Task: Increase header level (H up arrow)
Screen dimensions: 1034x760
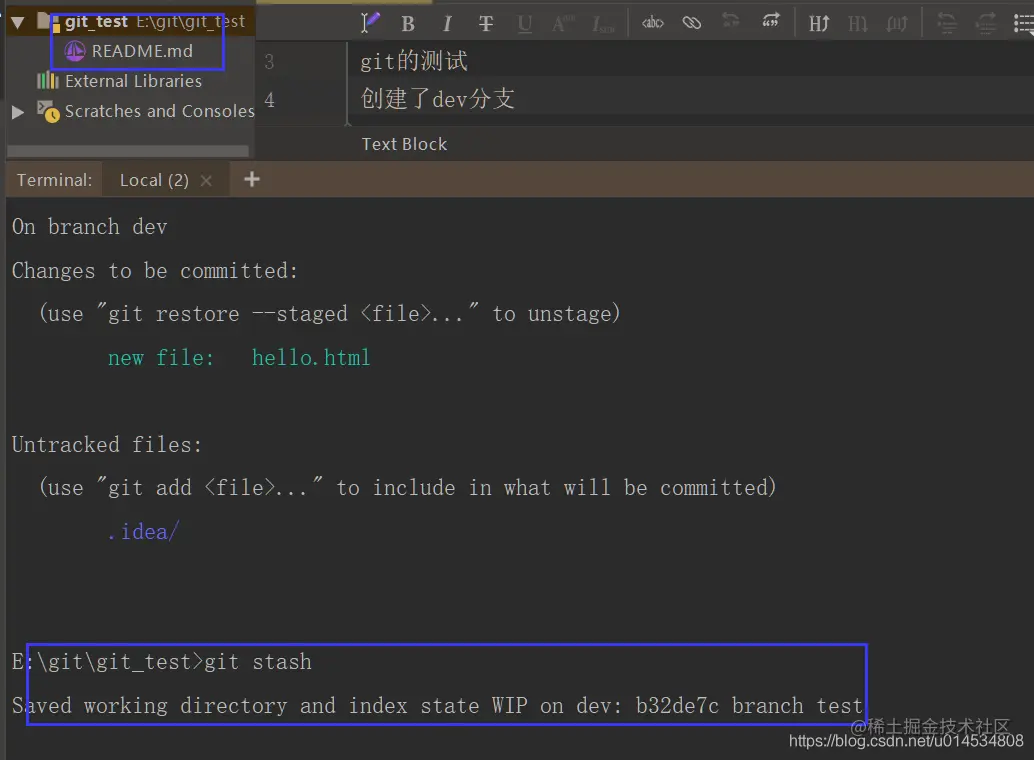Action: click(x=818, y=24)
